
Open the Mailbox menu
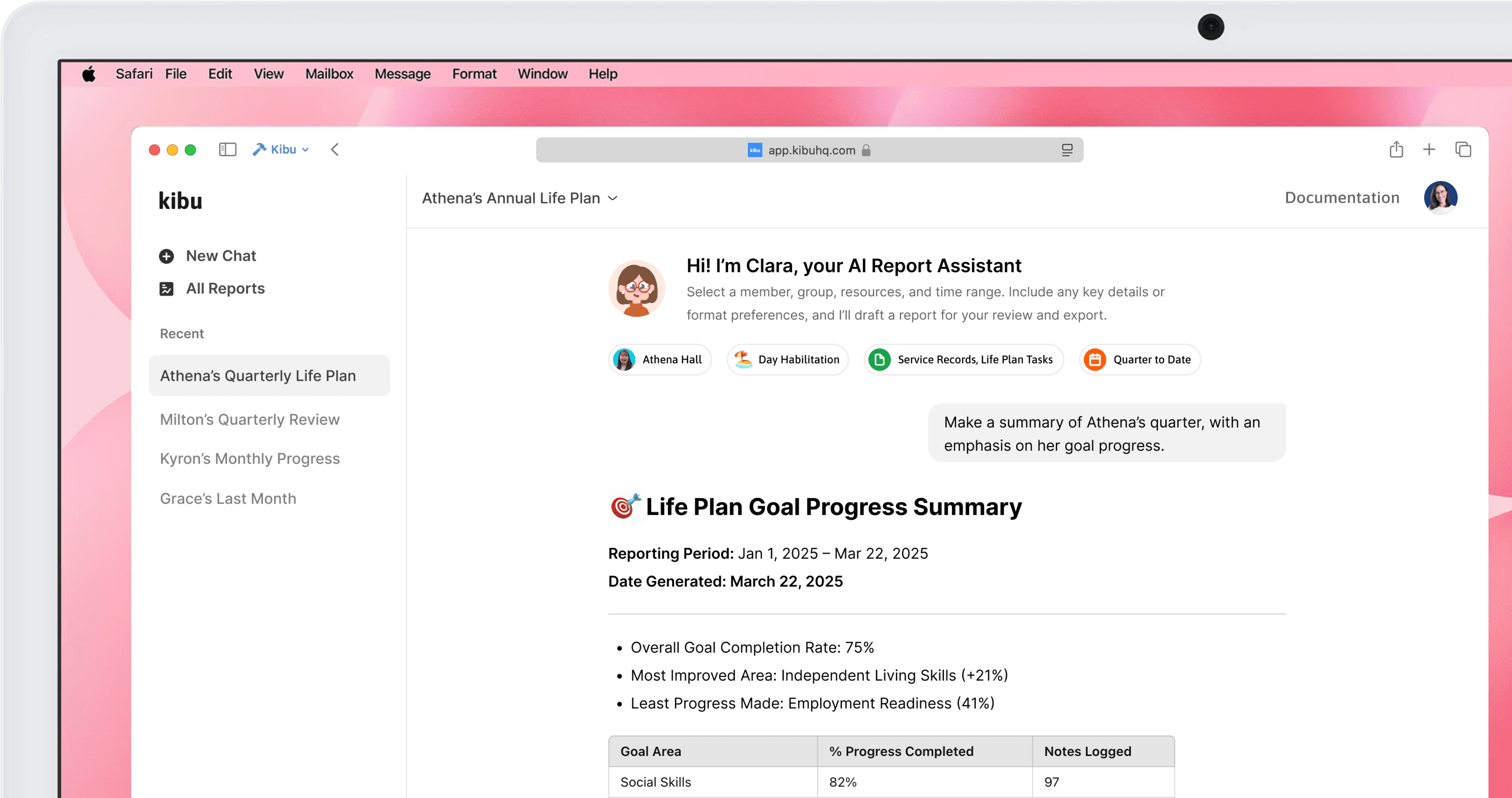[329, 74]
